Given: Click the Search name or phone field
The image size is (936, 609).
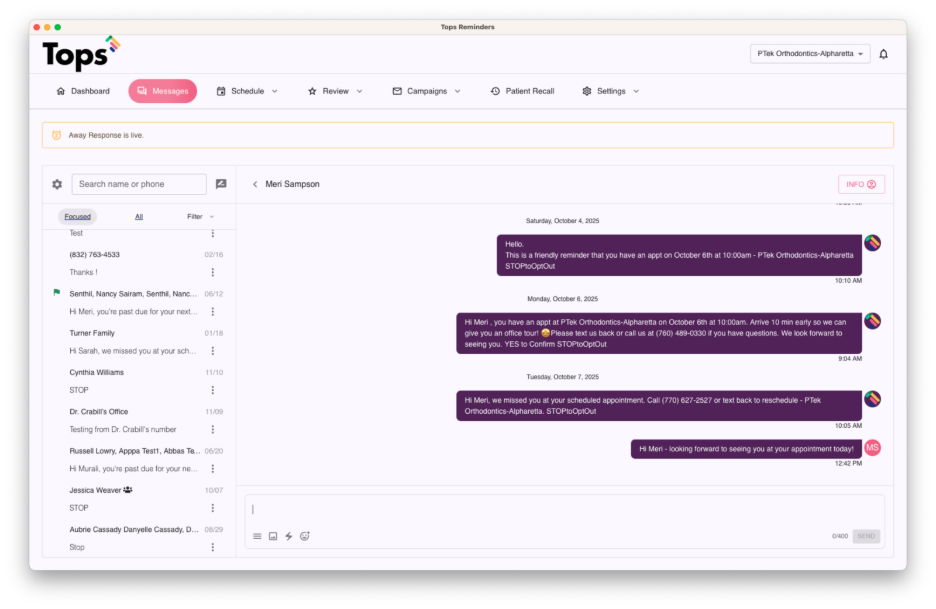Looking at the screenshot, I should click(x=139, y=184).
